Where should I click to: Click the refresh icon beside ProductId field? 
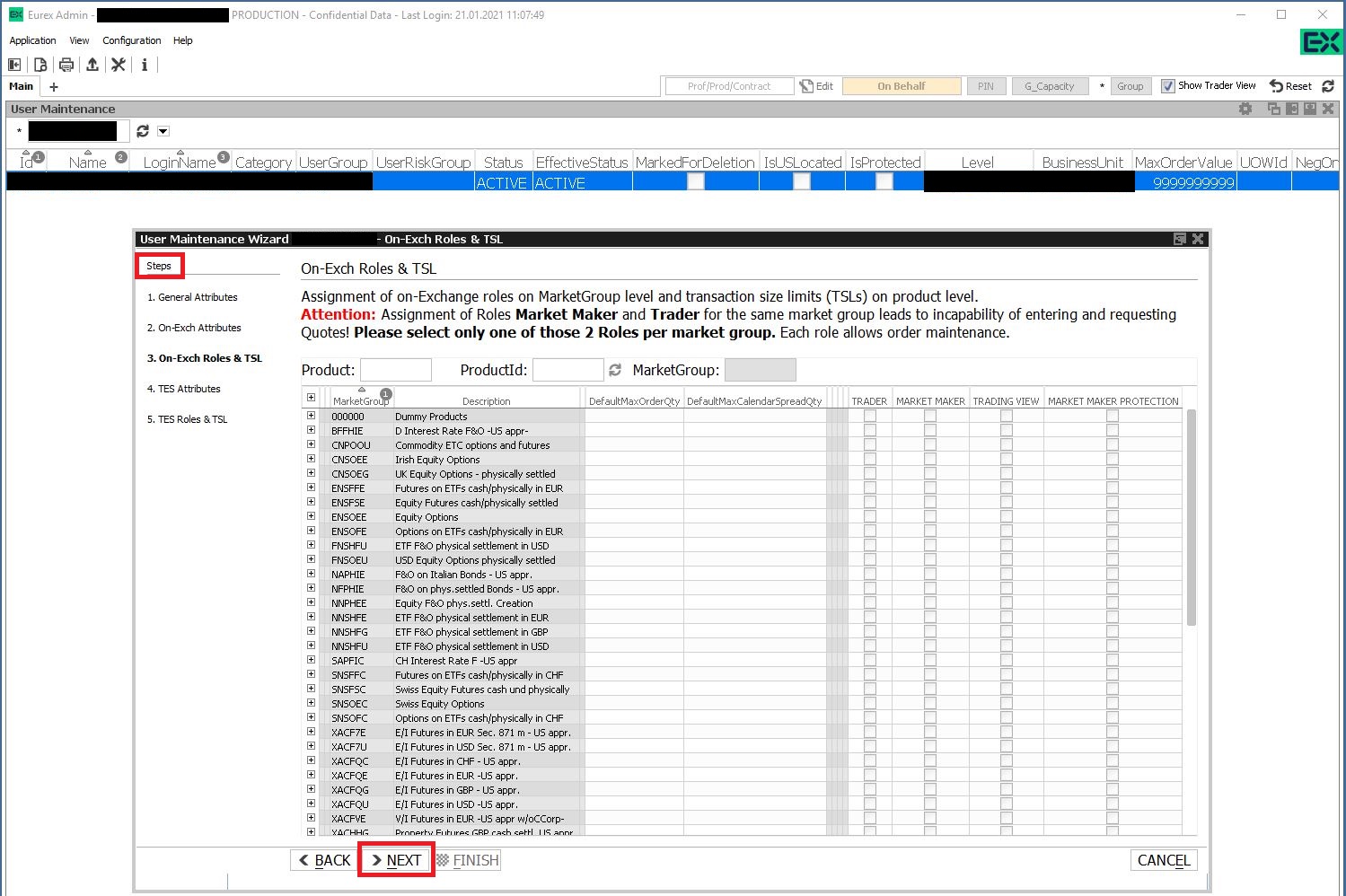[x=615, y=370]
